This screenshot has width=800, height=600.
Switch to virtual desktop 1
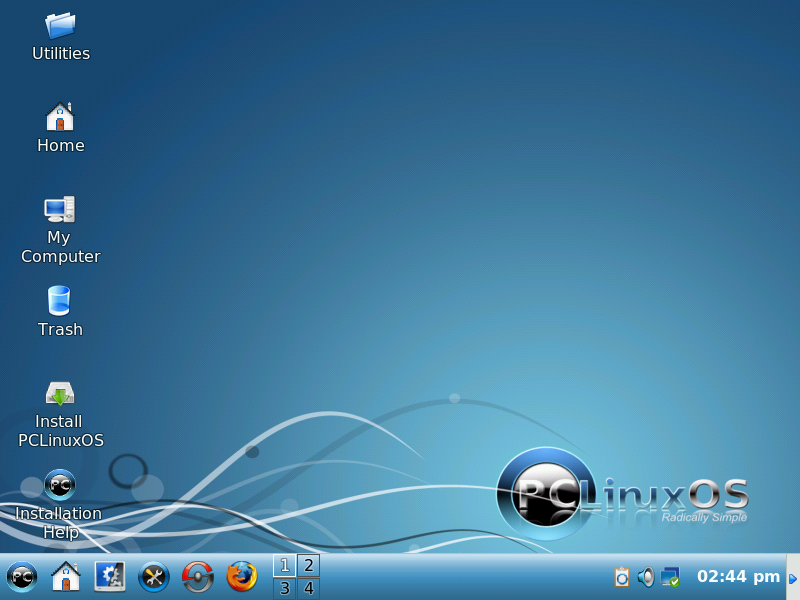coord(284,566)
